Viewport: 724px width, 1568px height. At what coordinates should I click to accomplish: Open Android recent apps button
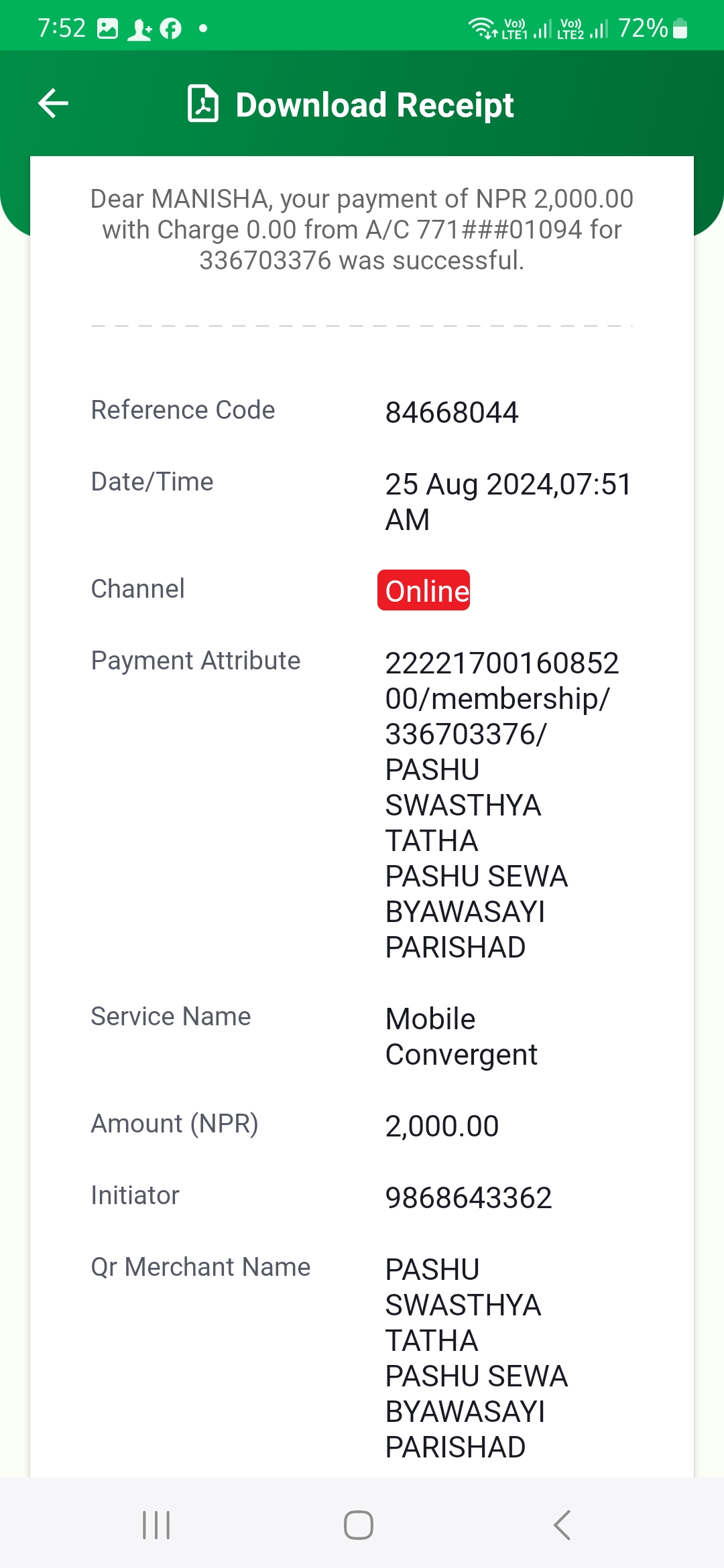tap(156, 1525)
